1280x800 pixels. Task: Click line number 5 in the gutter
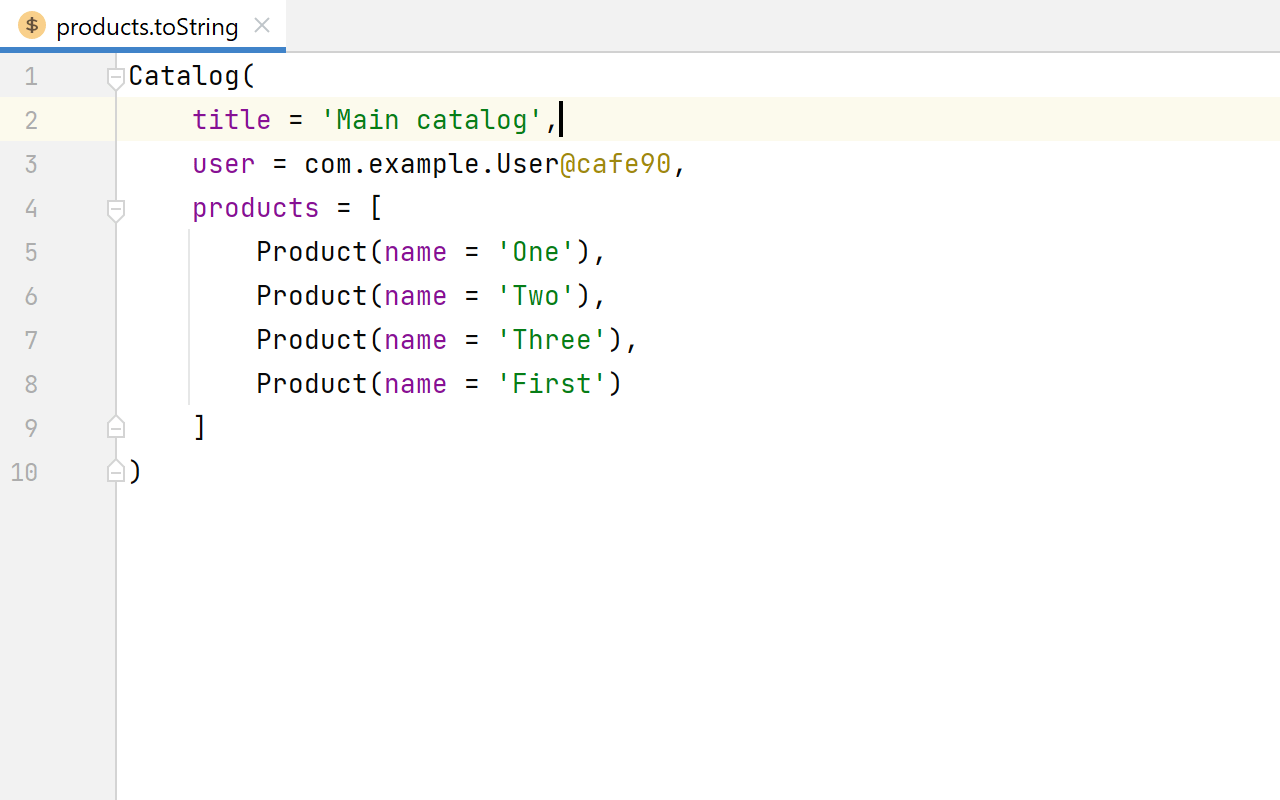[x=31, y=252]
